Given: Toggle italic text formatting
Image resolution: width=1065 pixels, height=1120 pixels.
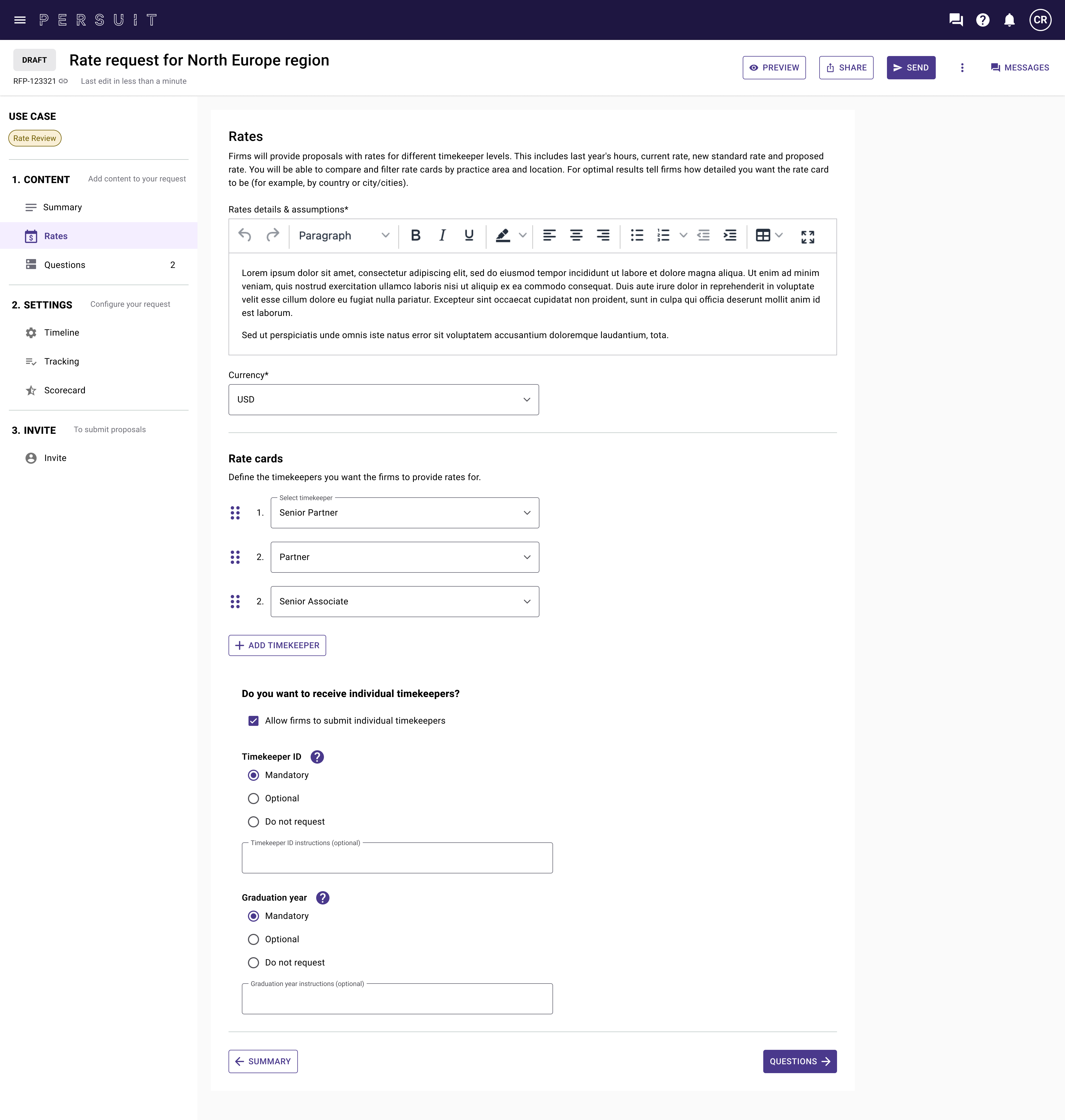Looking at the screenshot, I should pos(442,235).
